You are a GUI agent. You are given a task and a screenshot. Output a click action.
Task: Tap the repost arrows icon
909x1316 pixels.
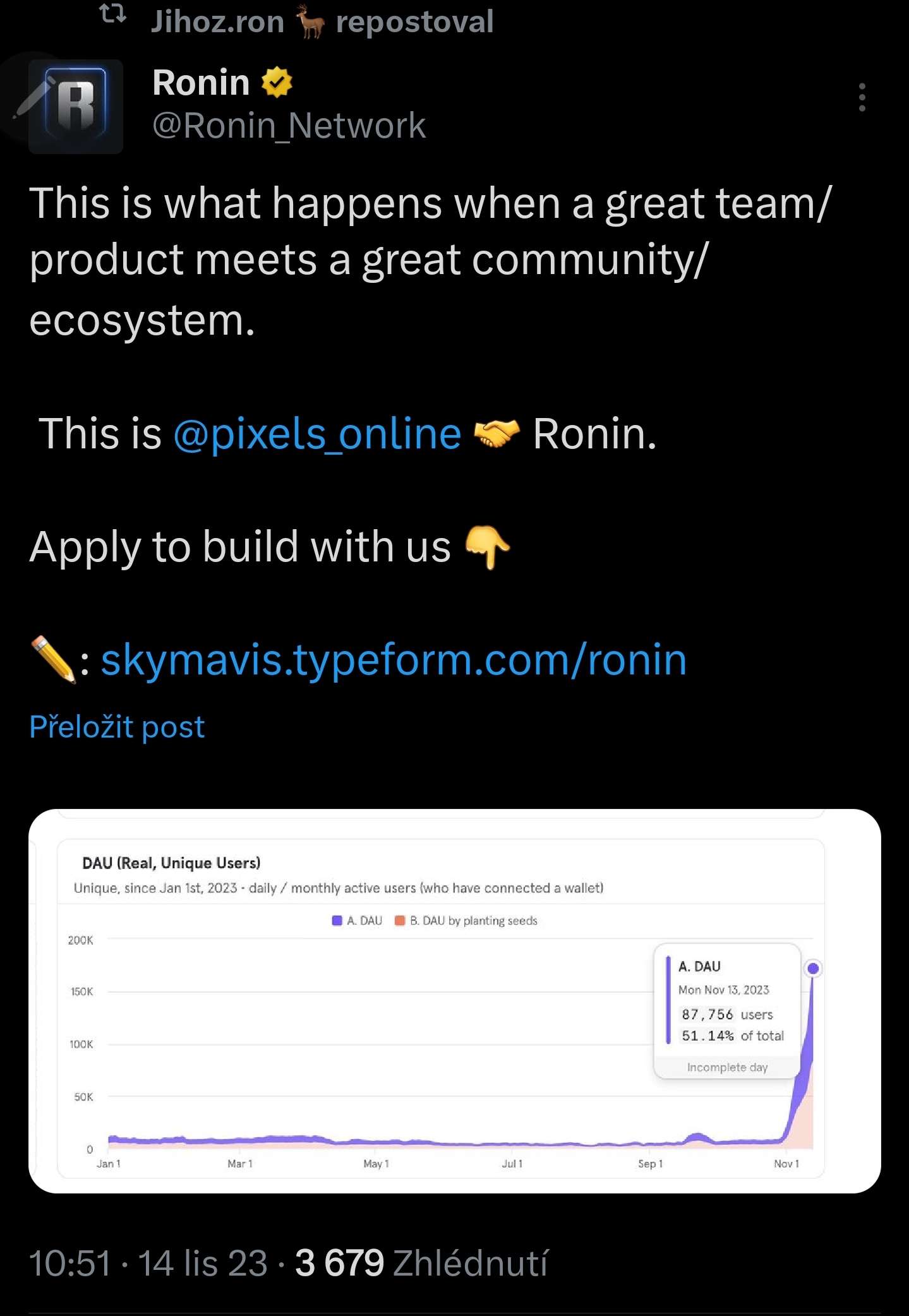[113, 15]
